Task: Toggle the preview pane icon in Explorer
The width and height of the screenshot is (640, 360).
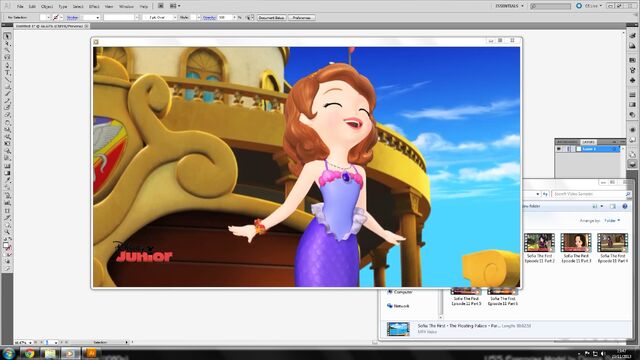Action: [613, 207]
